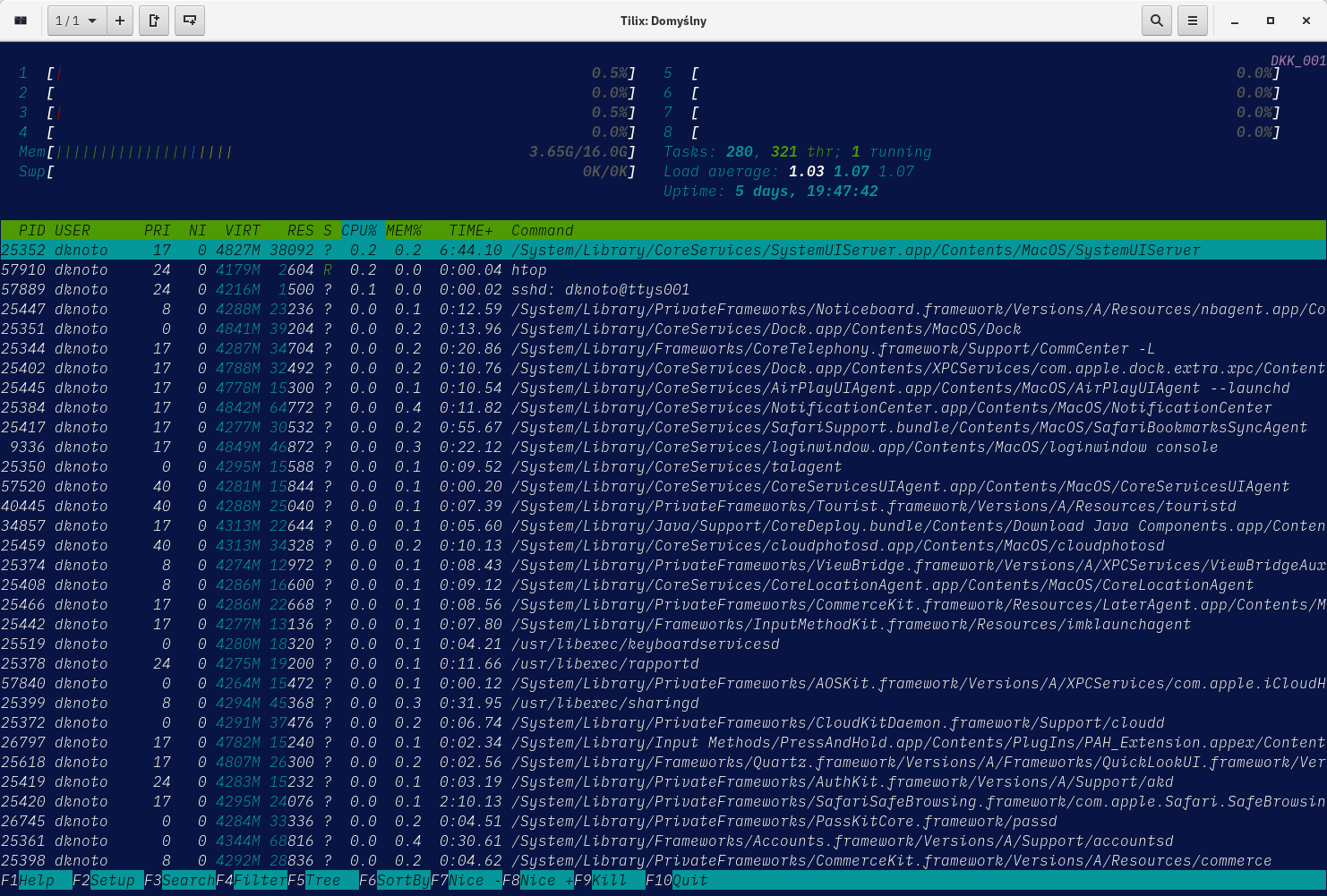The width and height of the screenshot is (1327, 896).
Task: Click F8 Nice + in htop footer
Action: 538,880
